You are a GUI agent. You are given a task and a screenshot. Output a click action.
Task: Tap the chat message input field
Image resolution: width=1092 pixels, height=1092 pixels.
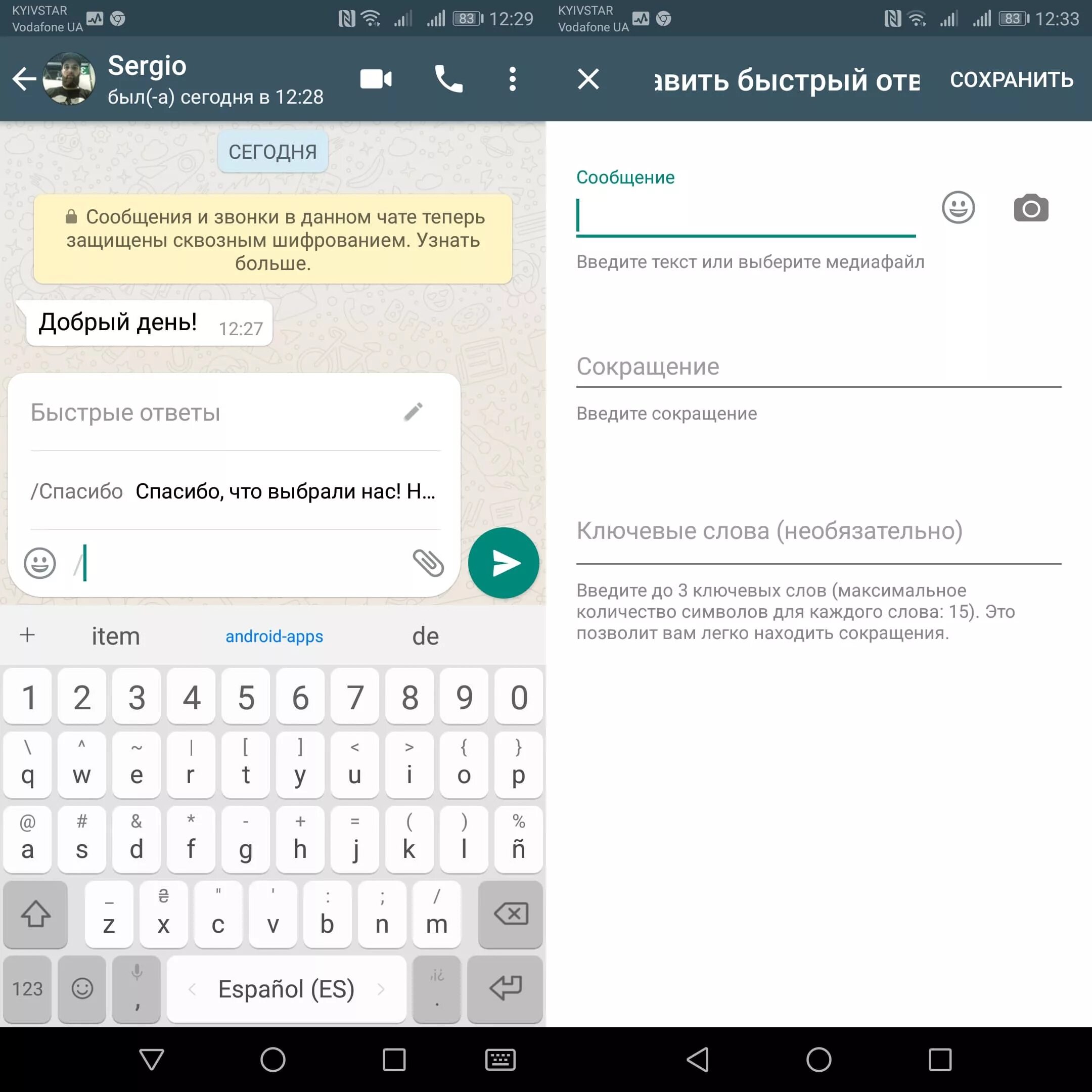point(238,563)
